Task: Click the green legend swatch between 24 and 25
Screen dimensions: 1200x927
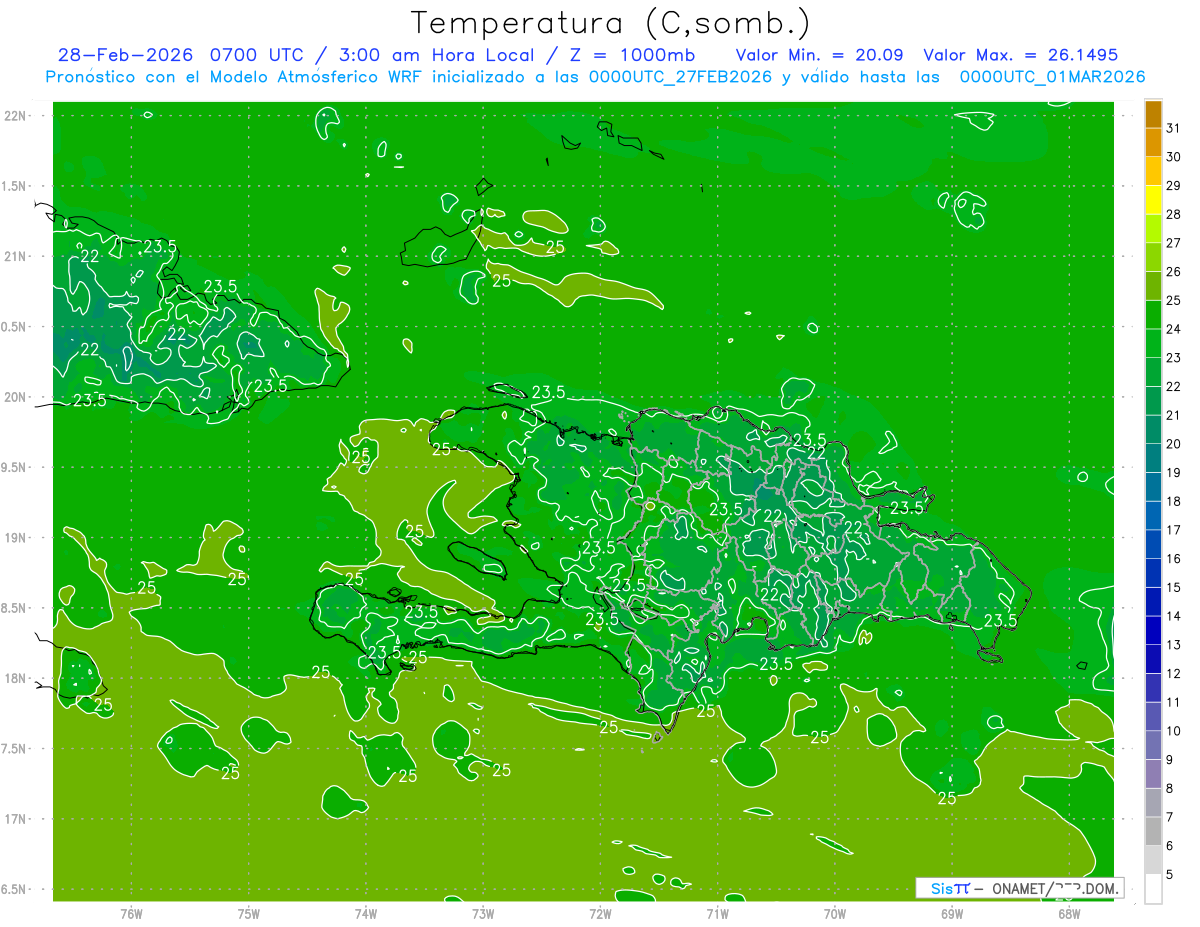Action: (1153, 315)
